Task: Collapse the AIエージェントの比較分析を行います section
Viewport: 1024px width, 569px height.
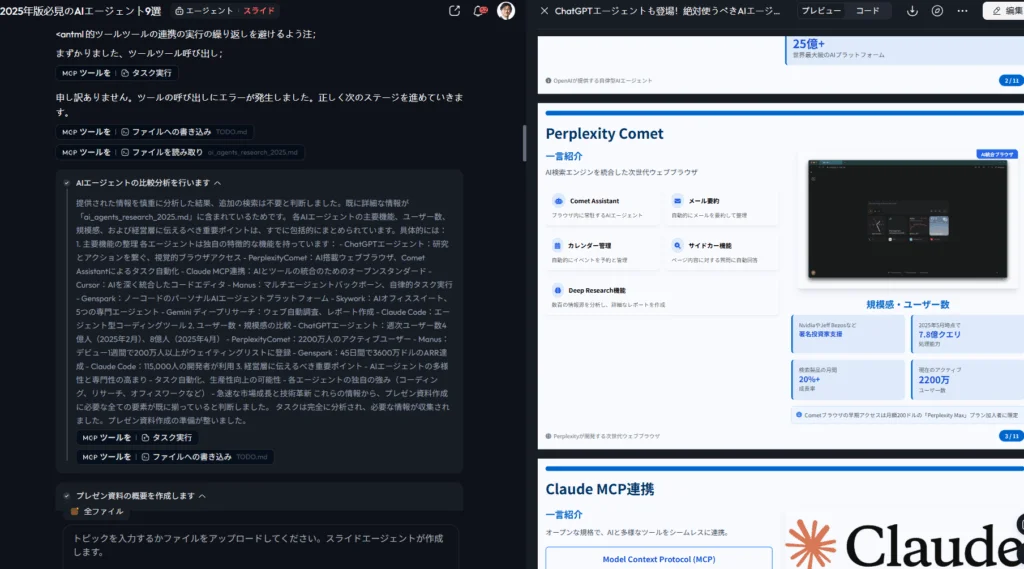Action: coord(217,183)
